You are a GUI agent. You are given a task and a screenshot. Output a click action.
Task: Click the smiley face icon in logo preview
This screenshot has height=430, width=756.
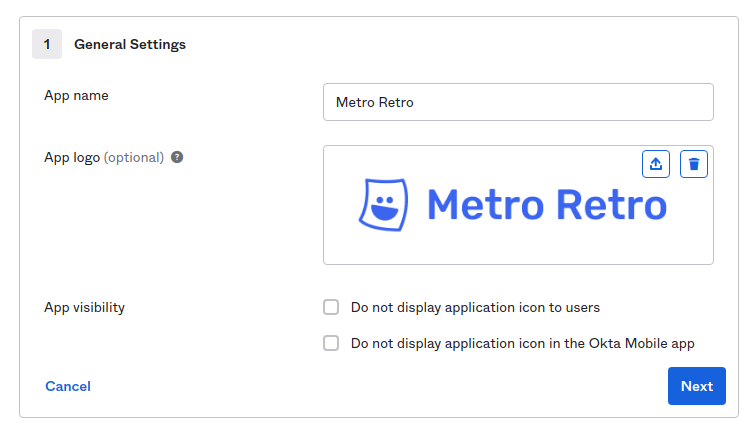coord(383,205)
